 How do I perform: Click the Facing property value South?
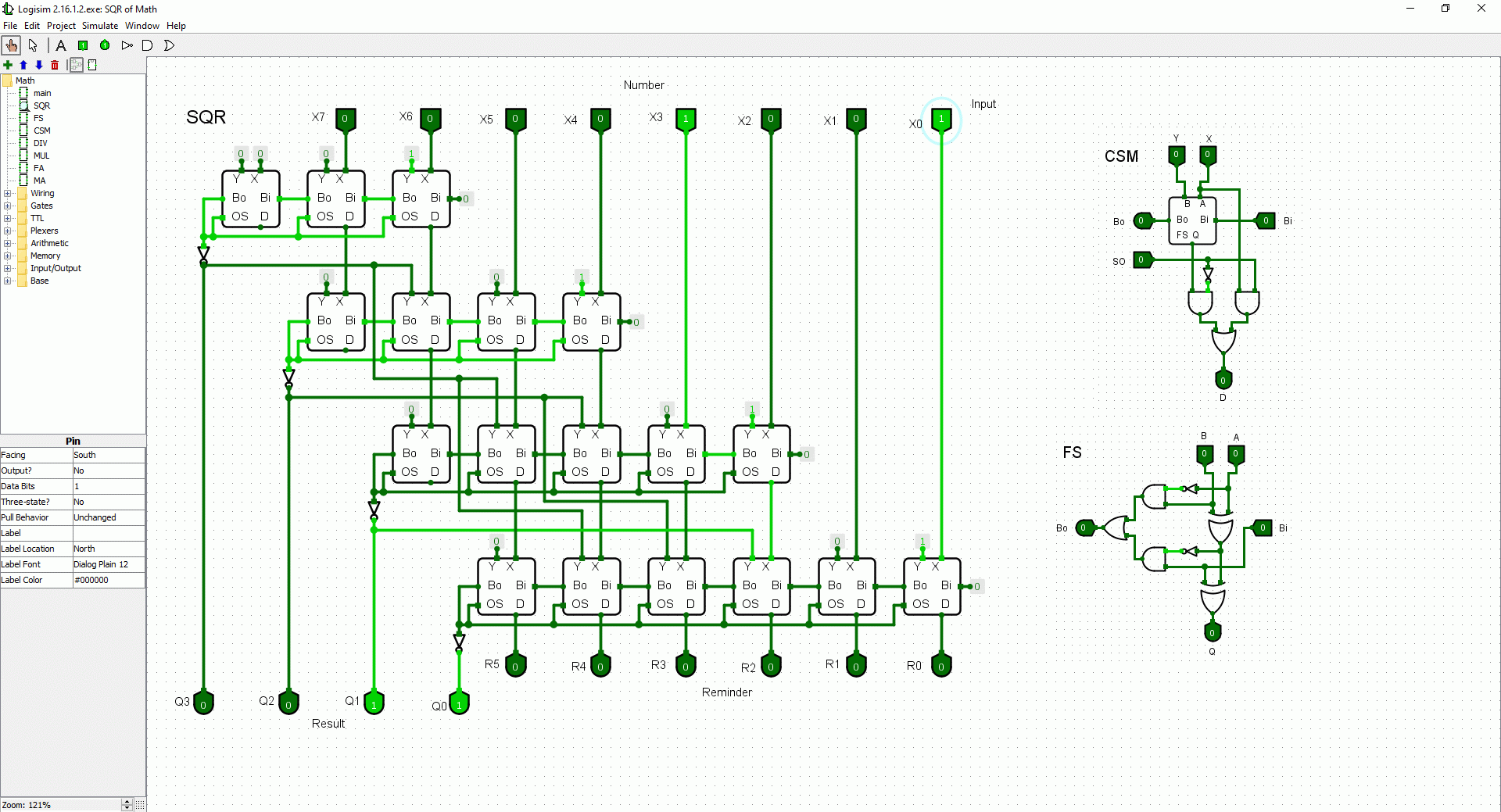click(x=108, y=455)
